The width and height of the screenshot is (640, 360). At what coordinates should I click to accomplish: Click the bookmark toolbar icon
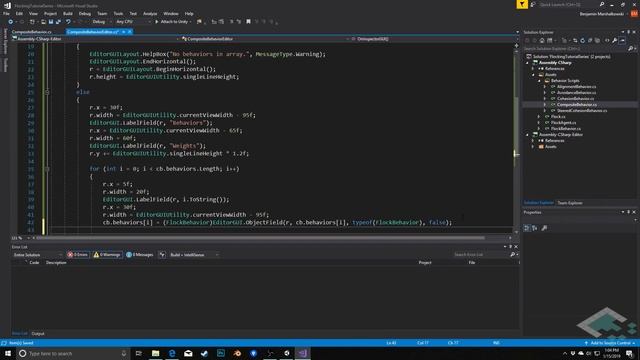pos(248,22)
